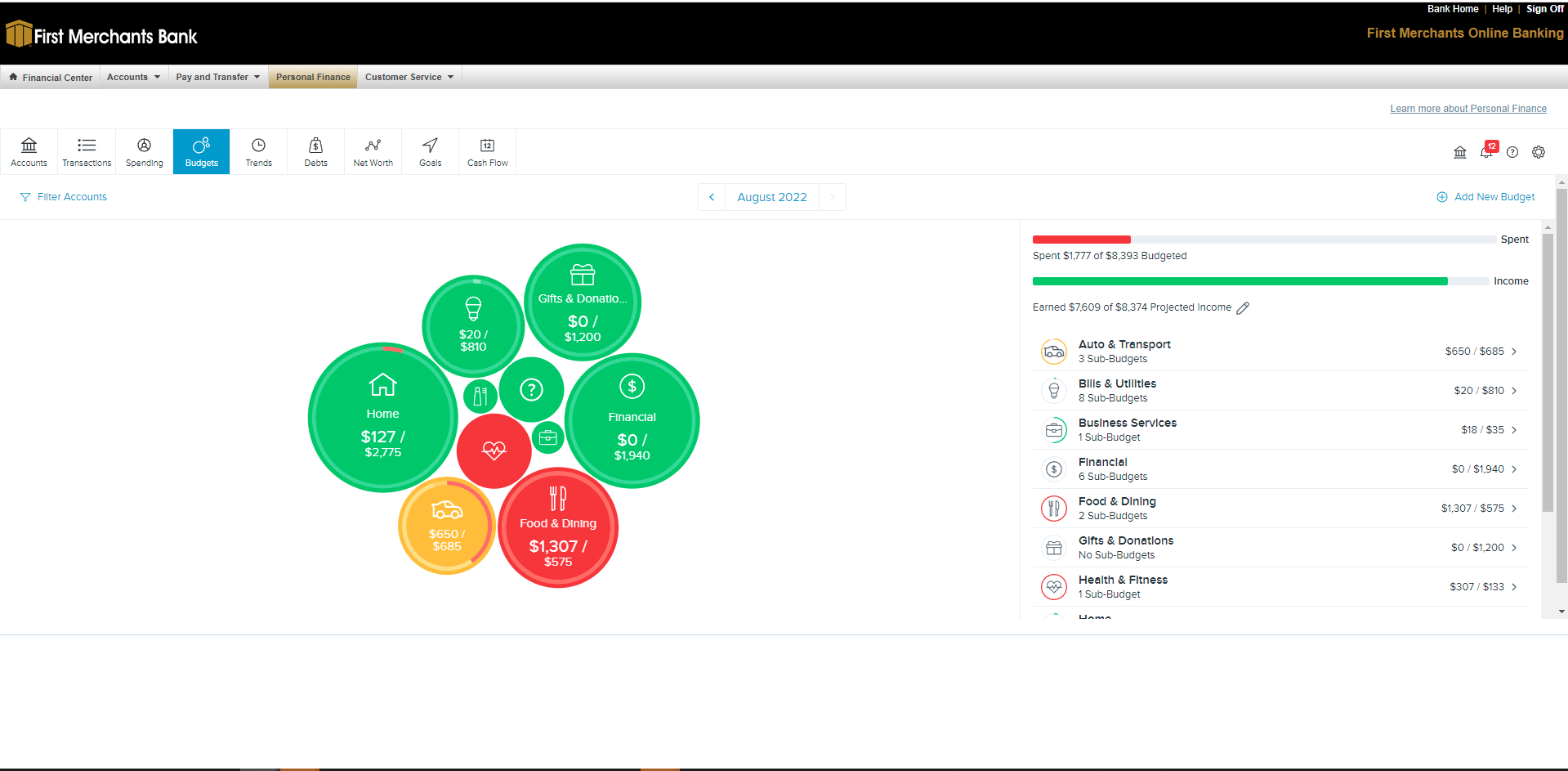
Task: Open the settings gear icon
Action: coord(1539,152)
